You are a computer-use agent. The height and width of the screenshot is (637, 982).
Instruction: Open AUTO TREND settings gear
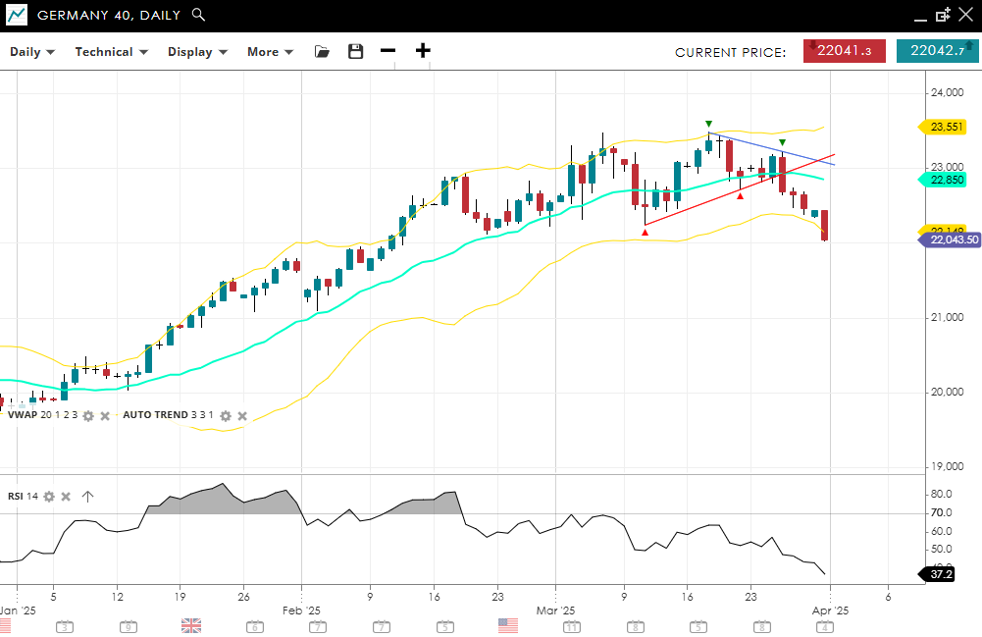226,415
